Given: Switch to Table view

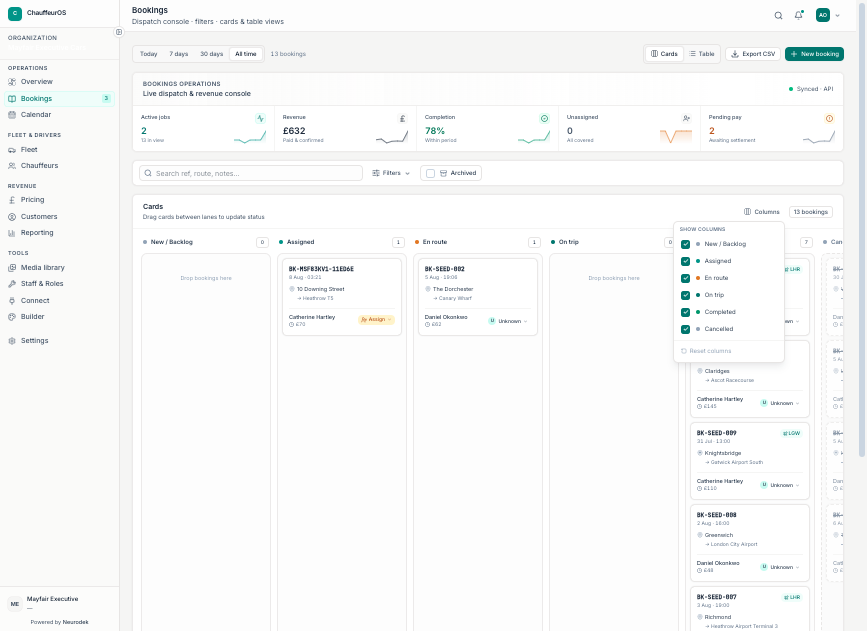Looking at the screenshot, I should pos(702,54).
